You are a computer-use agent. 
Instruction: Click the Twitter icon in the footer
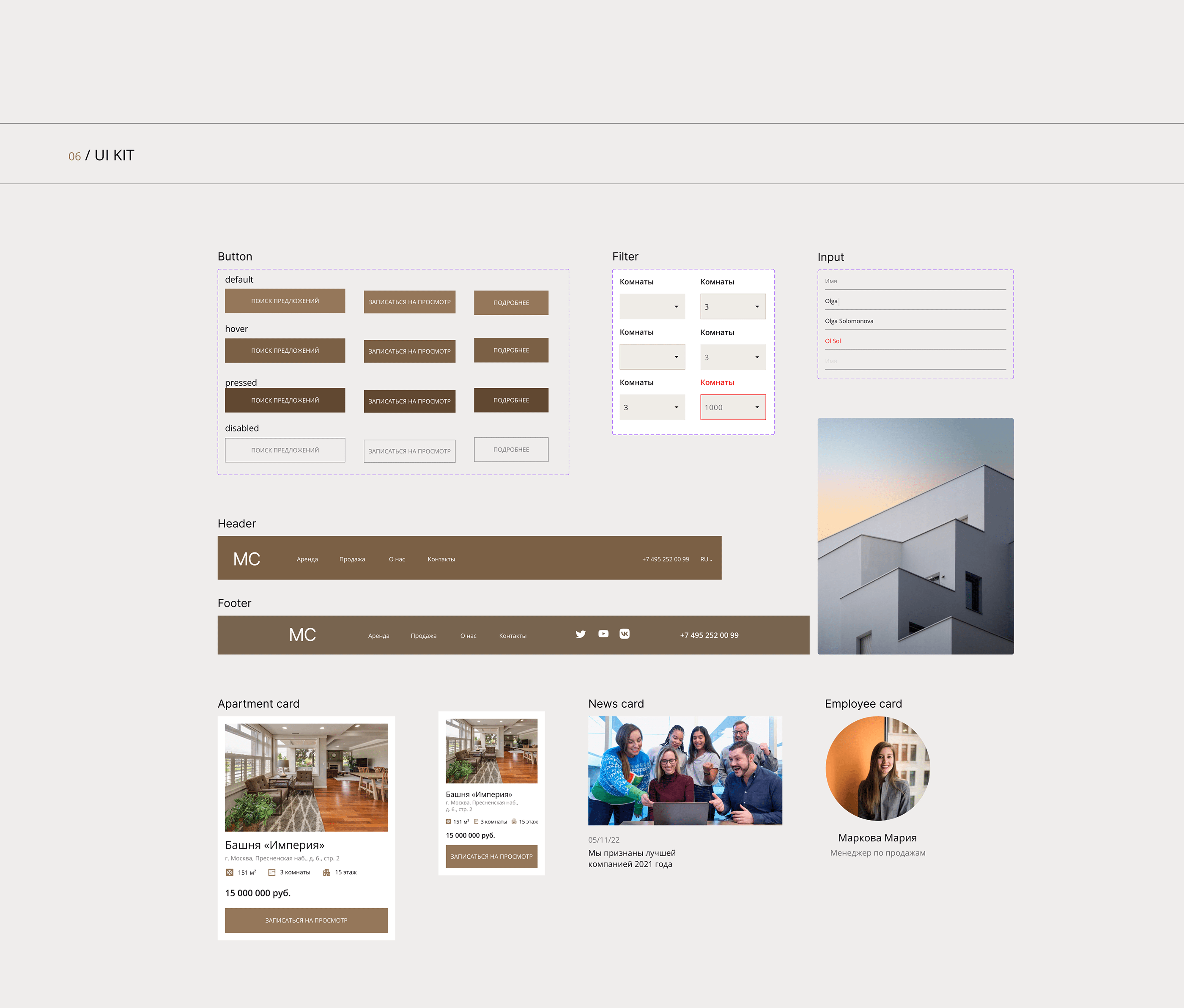click(580, 634)
